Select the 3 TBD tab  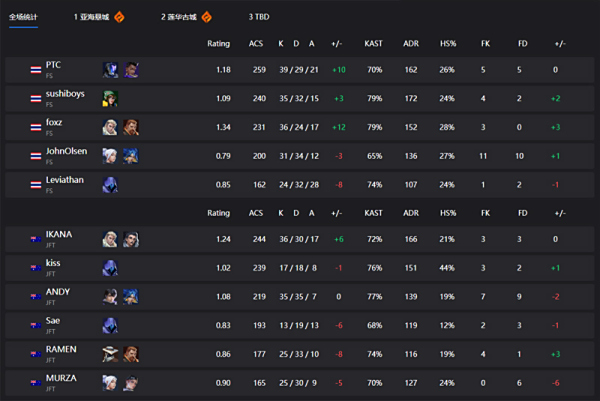pos(258,17)
